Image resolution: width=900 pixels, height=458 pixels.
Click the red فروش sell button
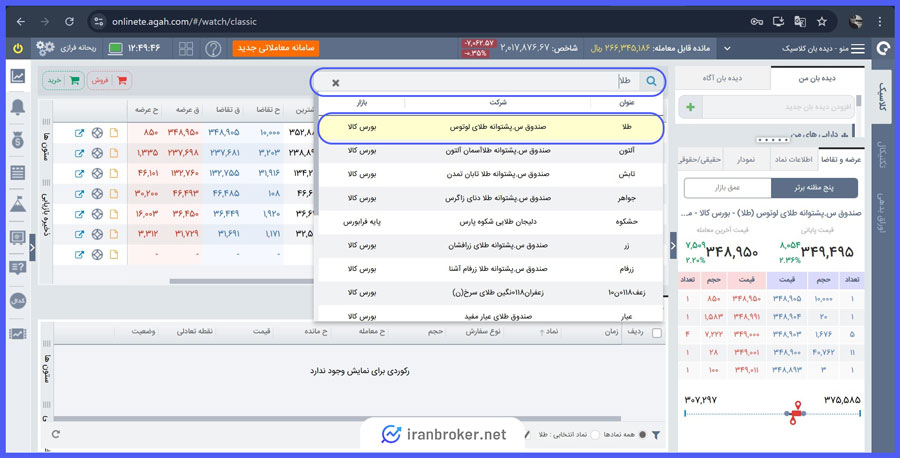coord(109,81)
